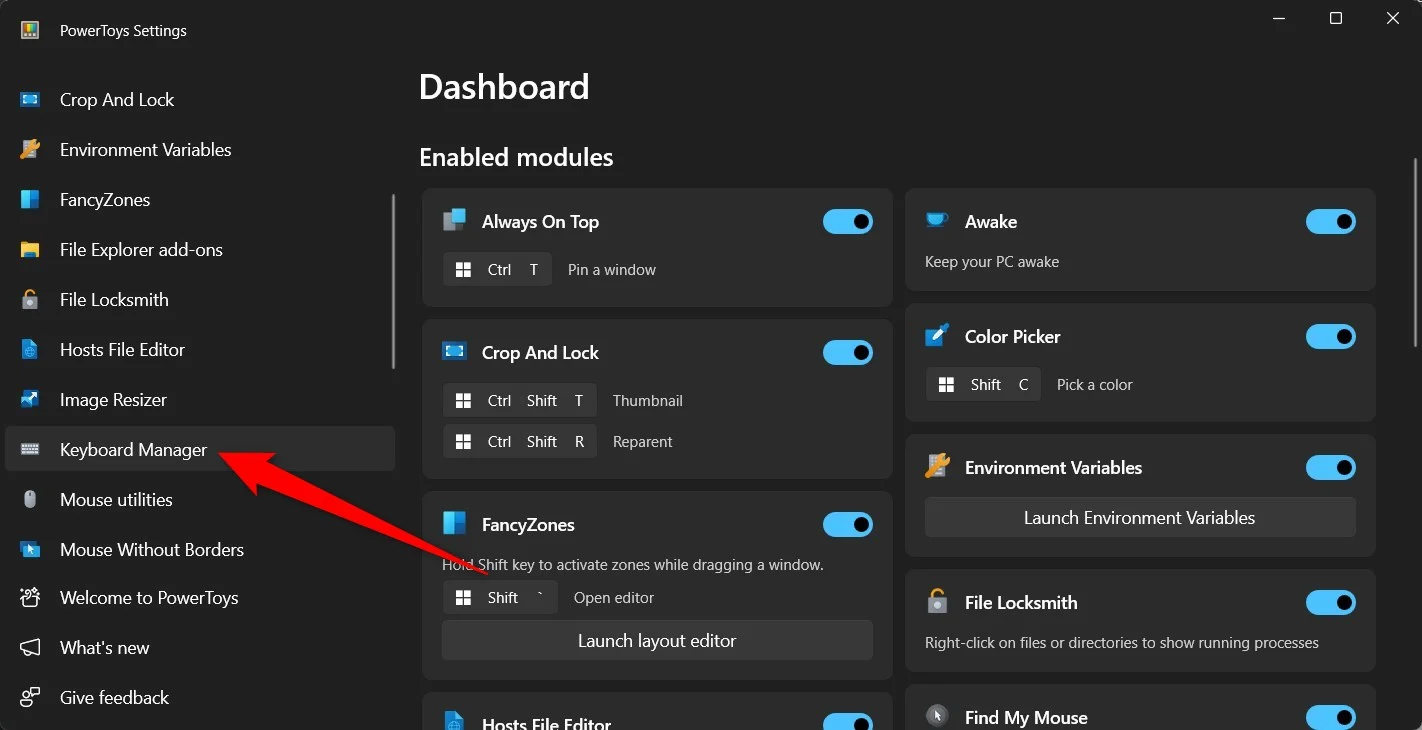1422x730 pixels.
Task: Click the Keyboard Manager keyboard icon
Action: 30,450
